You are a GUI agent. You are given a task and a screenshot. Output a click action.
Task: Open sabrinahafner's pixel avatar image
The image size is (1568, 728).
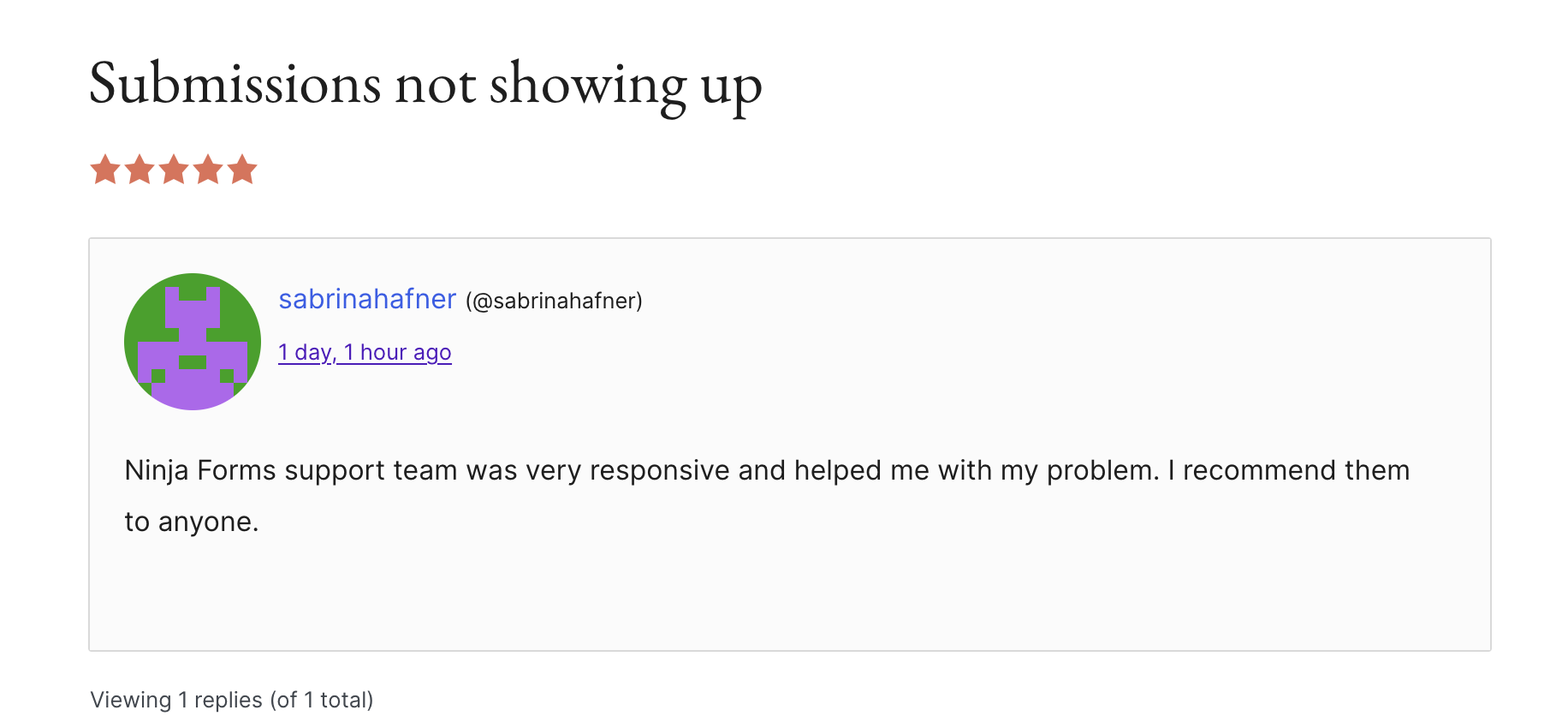click(193, 342)
